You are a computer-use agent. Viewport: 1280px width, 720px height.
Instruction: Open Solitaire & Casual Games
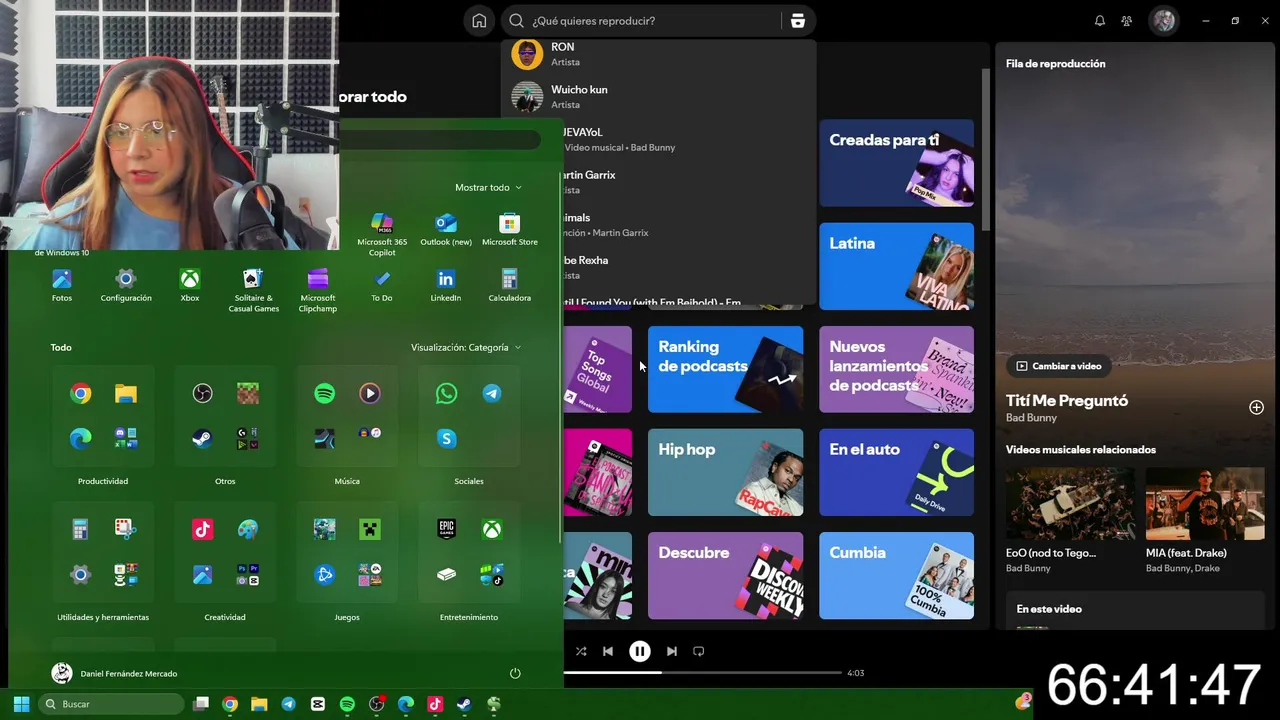click(x=254, y=290)
